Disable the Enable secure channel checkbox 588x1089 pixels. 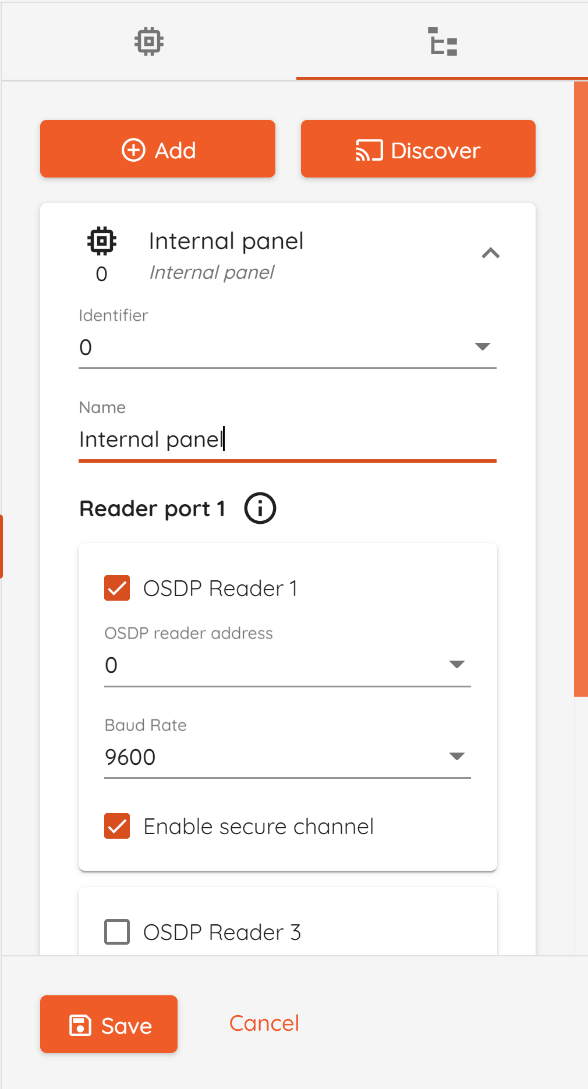click(117, 826)
